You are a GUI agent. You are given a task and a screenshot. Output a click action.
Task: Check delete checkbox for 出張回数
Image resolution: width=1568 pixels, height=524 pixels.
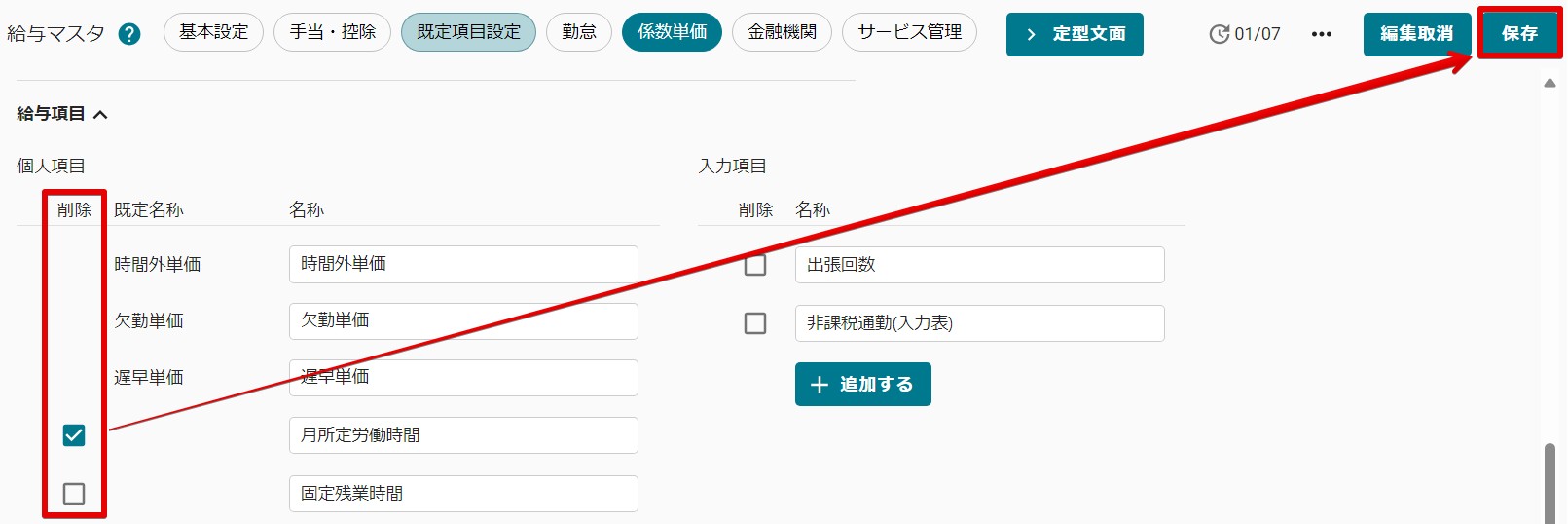pyautogui.click(x=755, y=265)
